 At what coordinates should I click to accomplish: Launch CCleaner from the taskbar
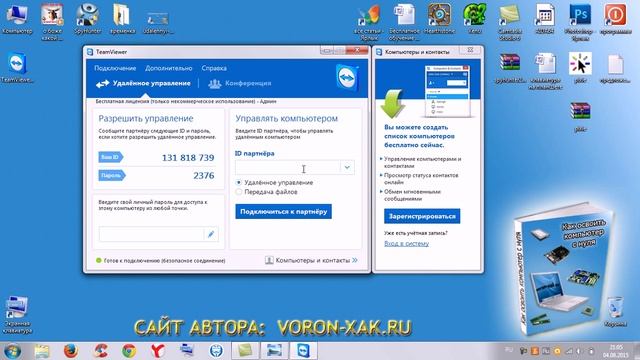pyautogui.click(x=100, y=351)
